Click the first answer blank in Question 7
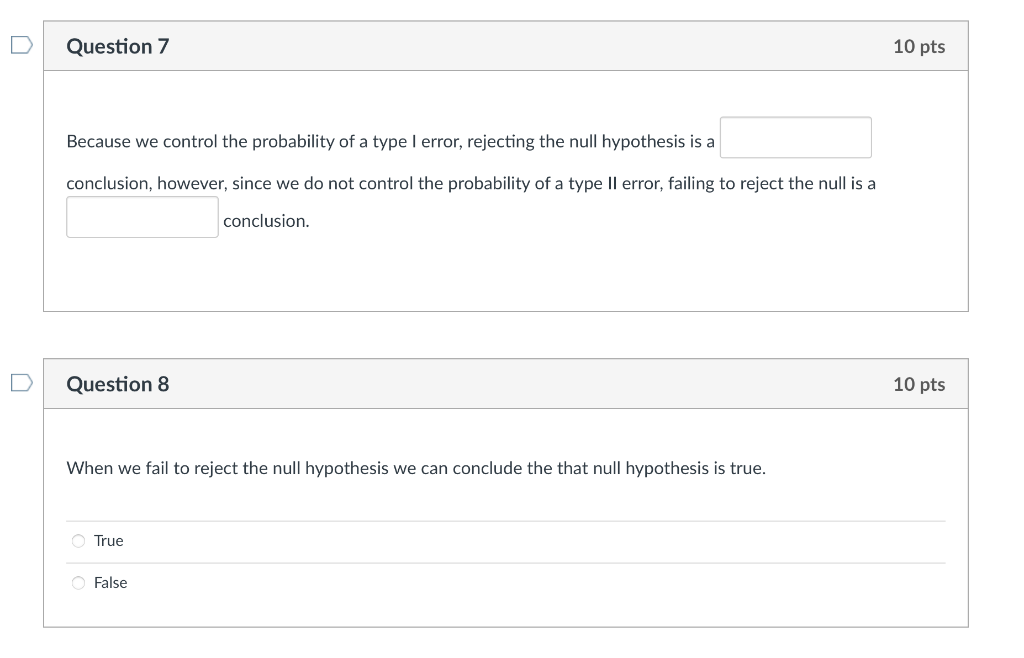1024x658 pixels. tap(795, 137)
